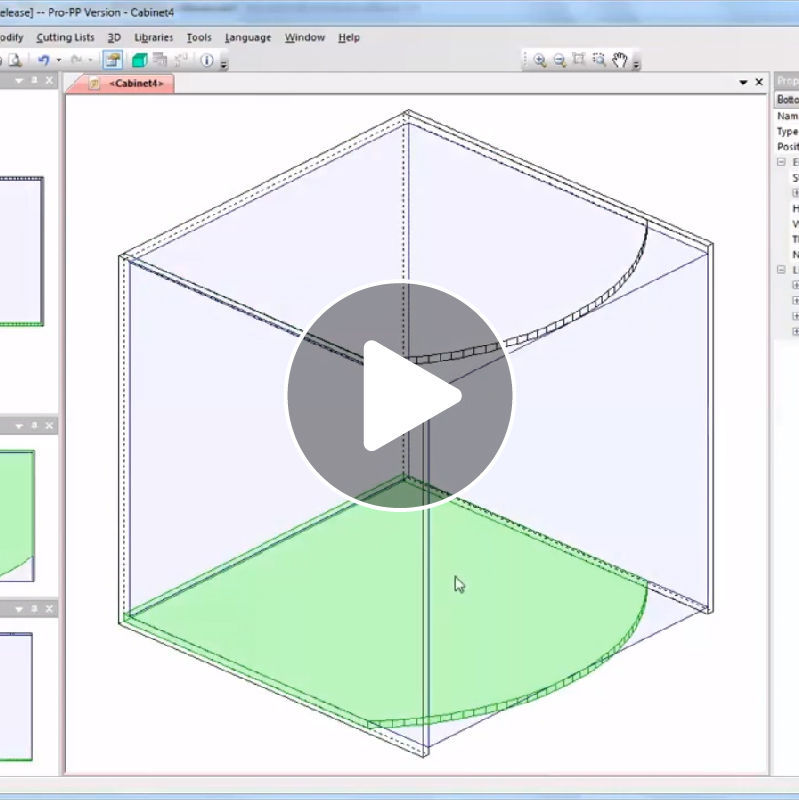Toggle the pin on the top-left panel
Image resolution: width=799 pixels, height=800 pixels.
[33, 80]
